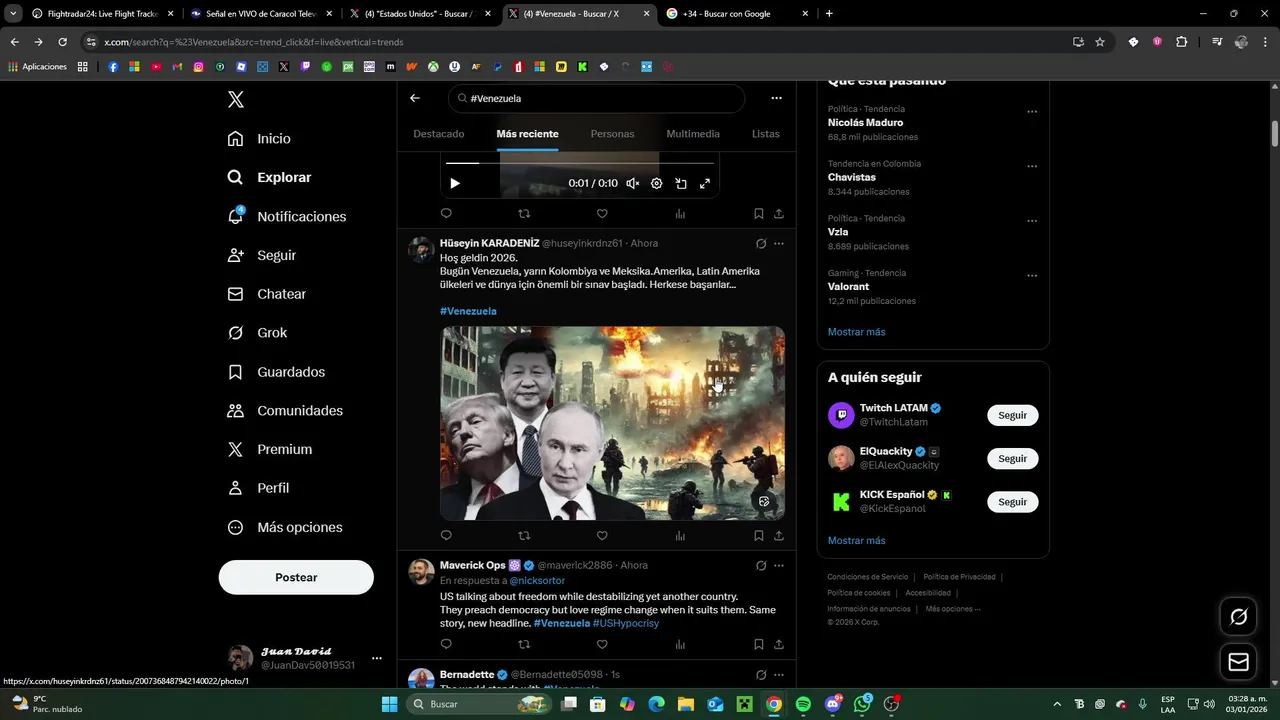The width and height of the screenshot is (1280, 720).
Task: Repost the Maverick Ops post
Action: [x=524, y=644]
